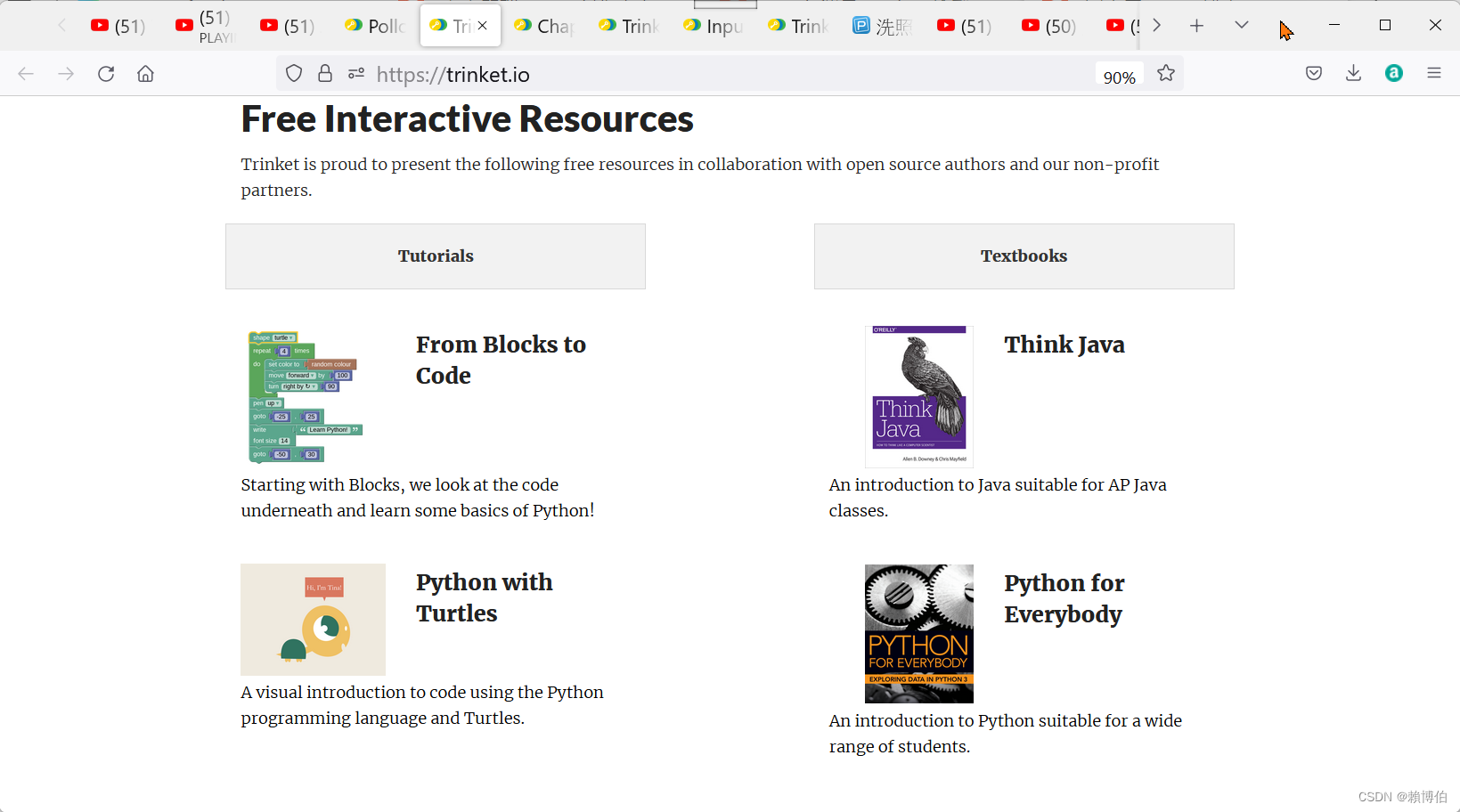Open the Textbooks section button
This screenshot has width=1460, height=812.
(x=1024, y=256)
